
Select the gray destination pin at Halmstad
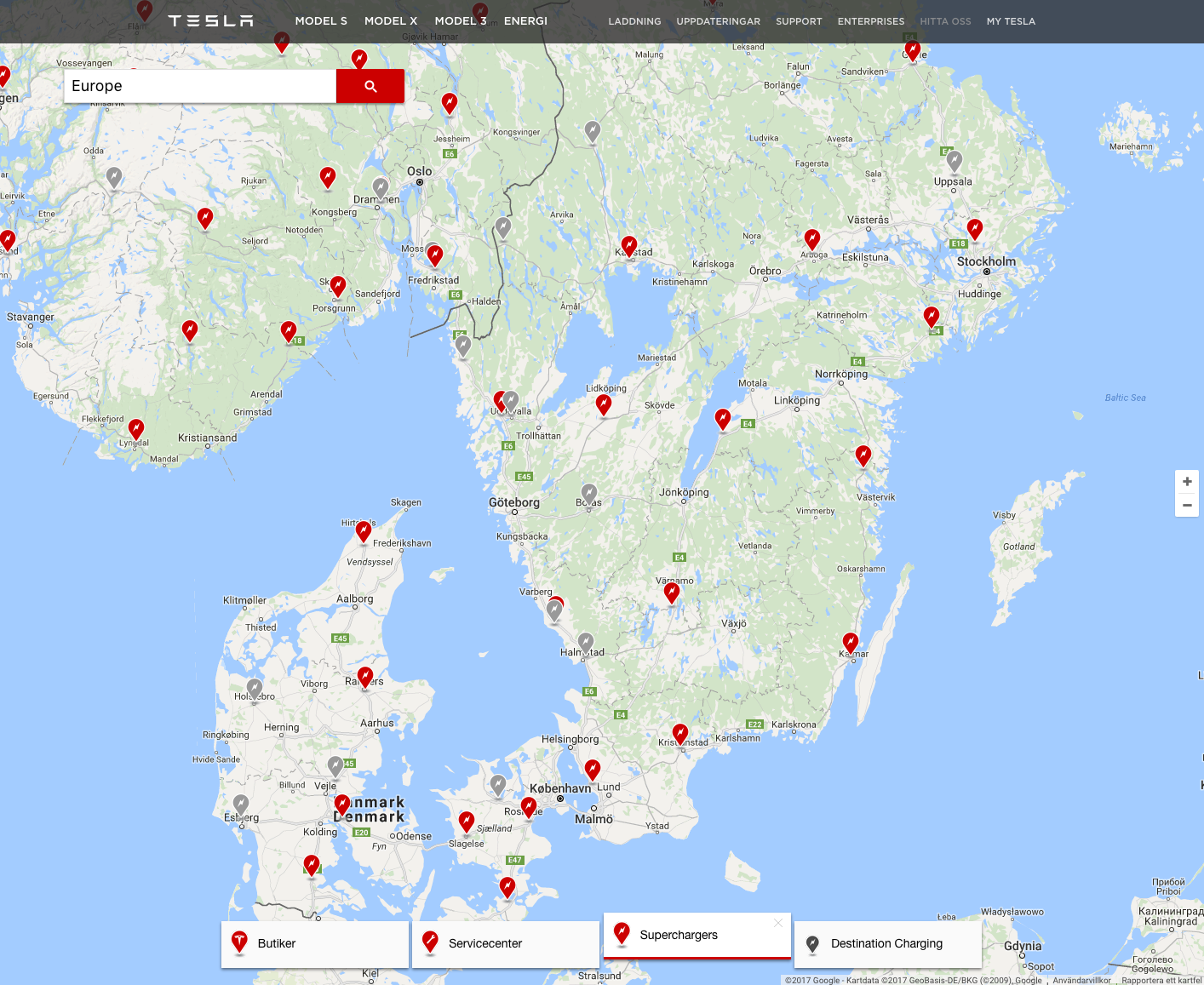click(586, 642)
